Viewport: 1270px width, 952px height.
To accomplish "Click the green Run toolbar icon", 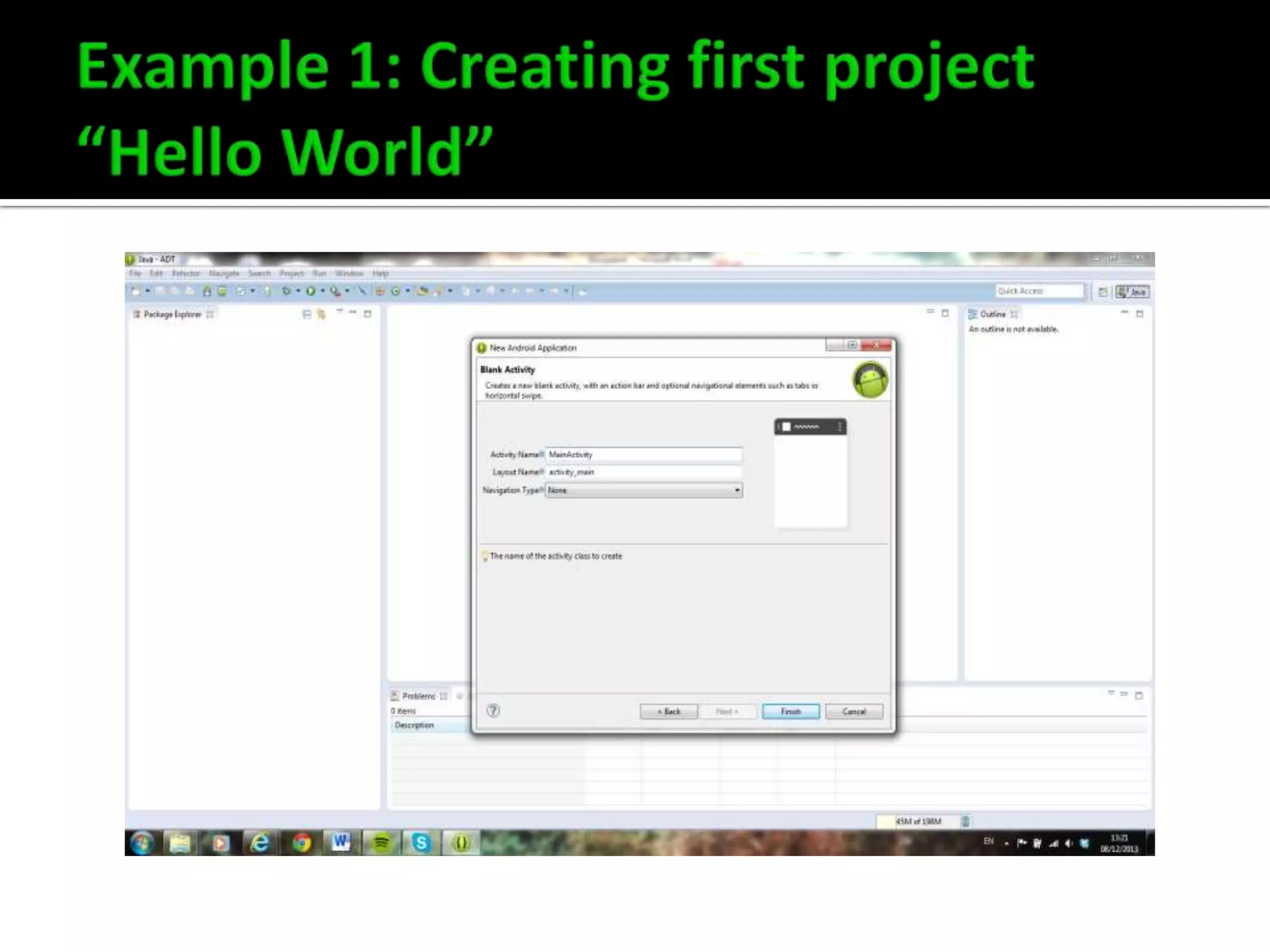I will (x=311, y=291).
